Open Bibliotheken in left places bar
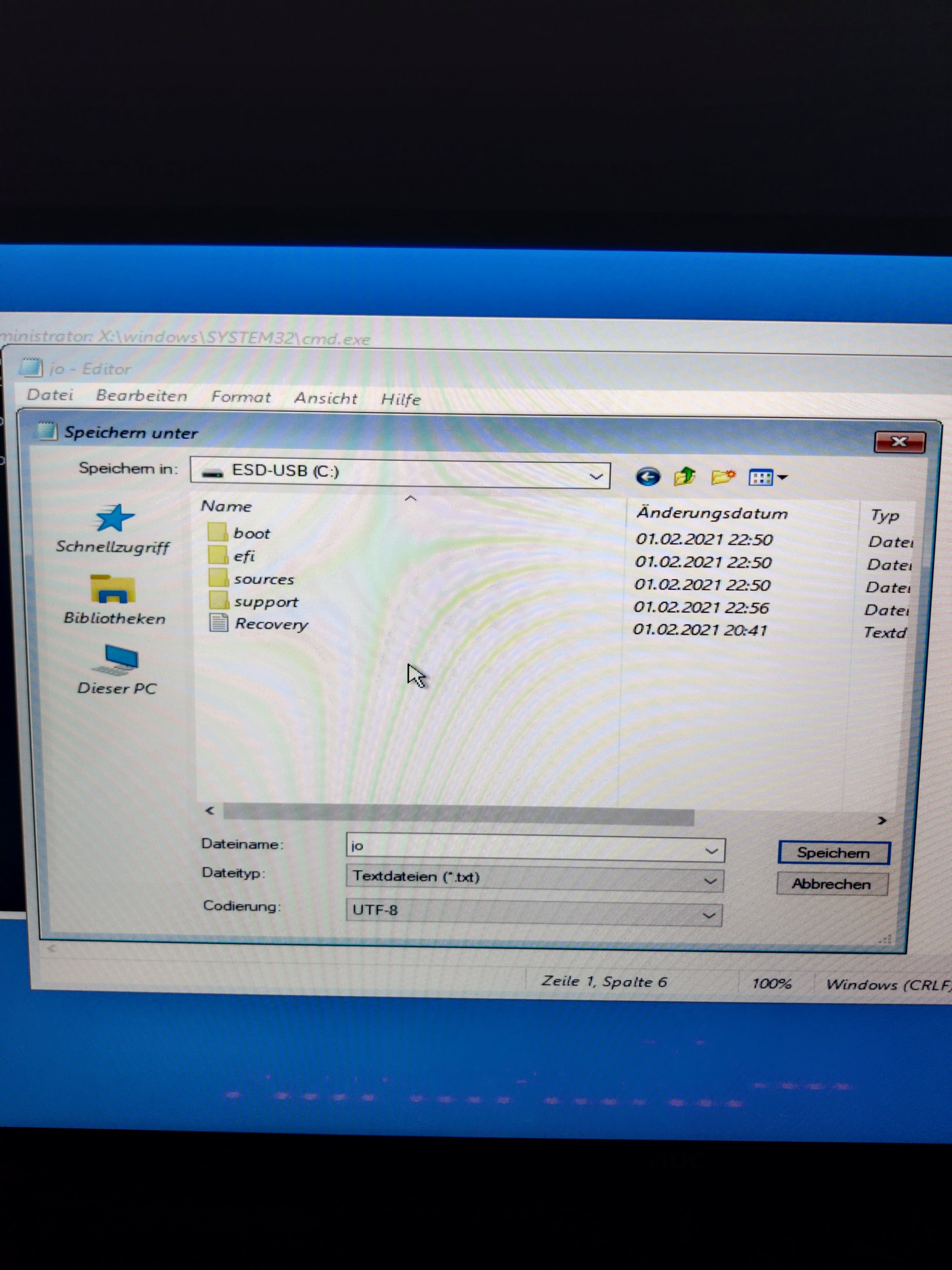This screenshot has height=1270, width=952. [x=114, y=599]
